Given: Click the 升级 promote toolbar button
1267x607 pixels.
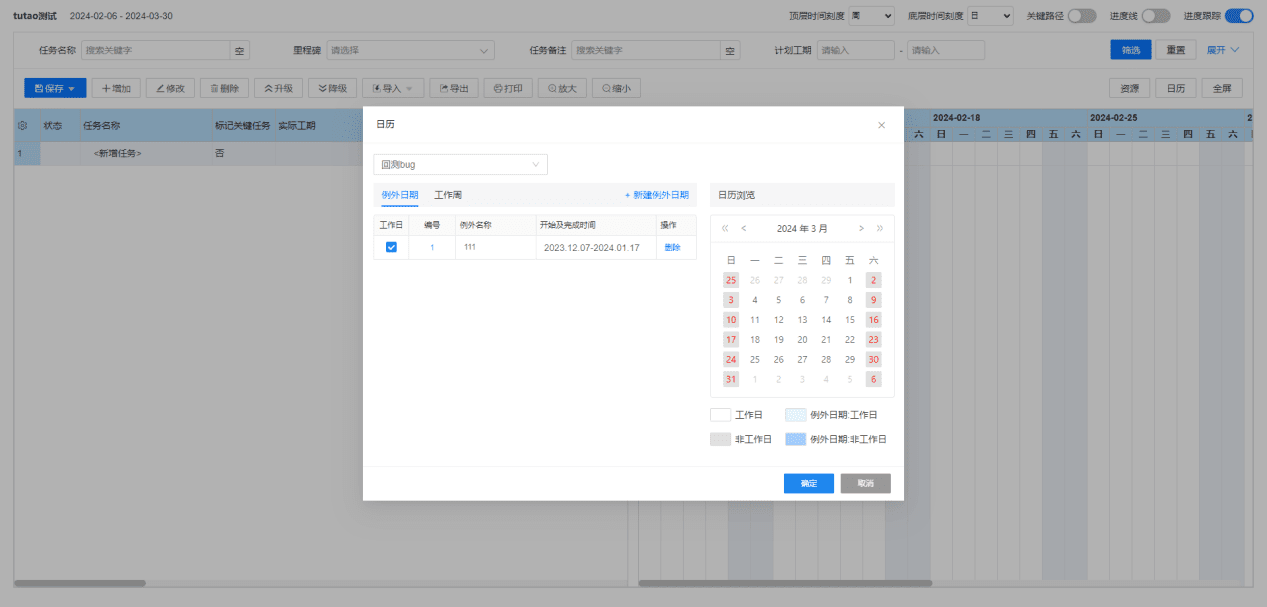Looking at the screenshot, I should click(278, 88).
